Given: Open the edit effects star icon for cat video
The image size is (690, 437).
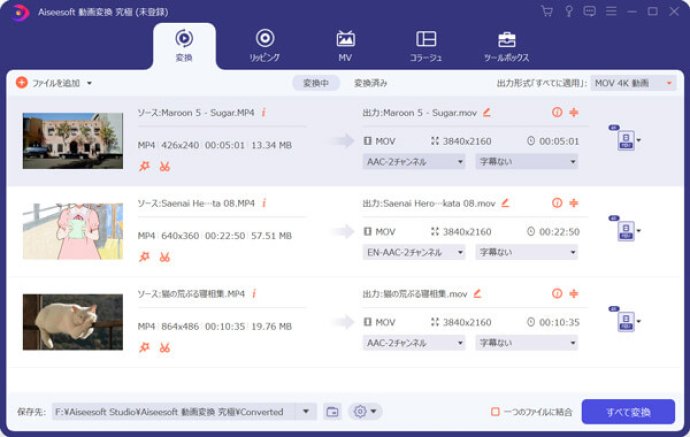Looking at the screenshot, I should tap(144, 348).
